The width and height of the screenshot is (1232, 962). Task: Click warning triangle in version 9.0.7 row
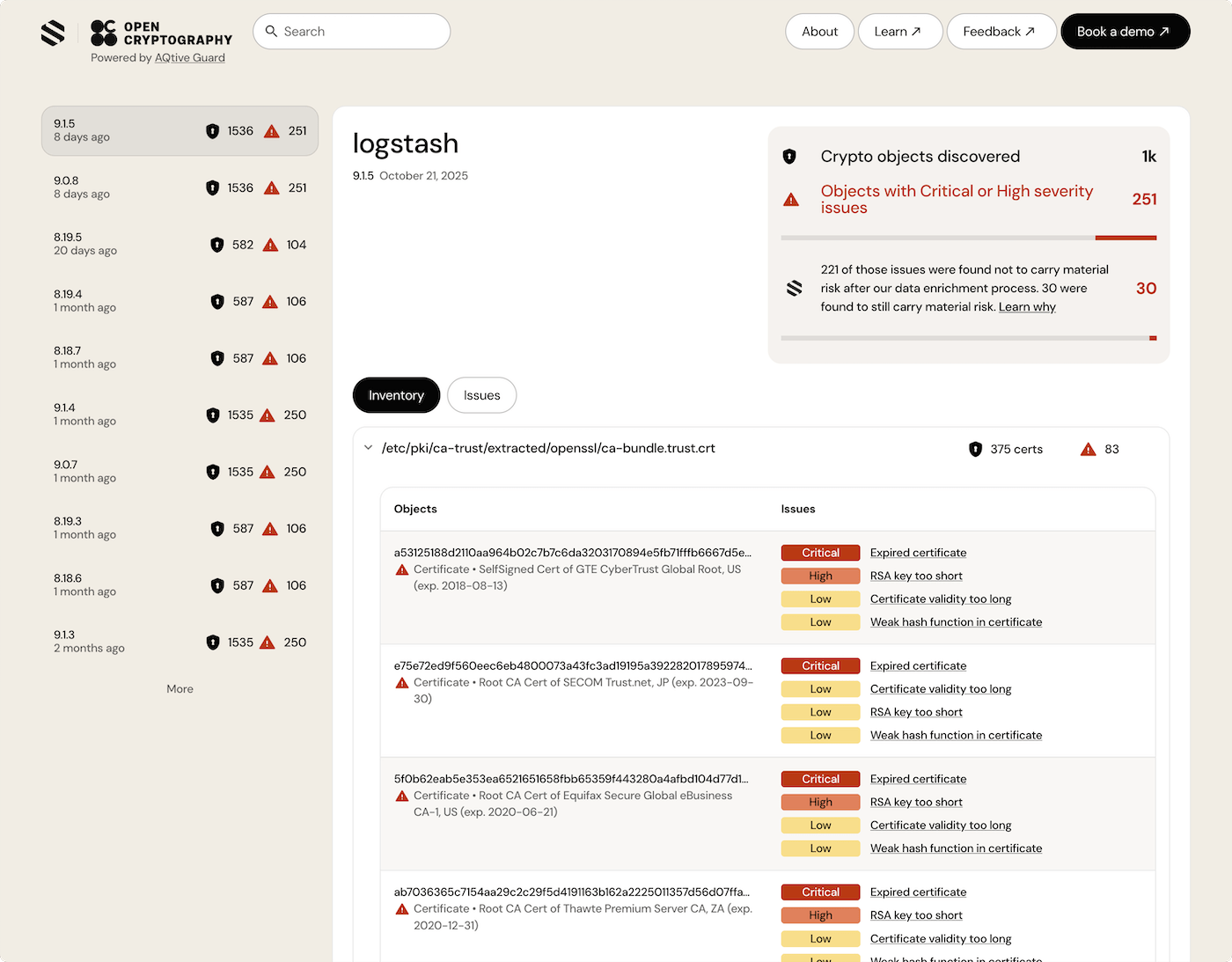coord(268,472)
